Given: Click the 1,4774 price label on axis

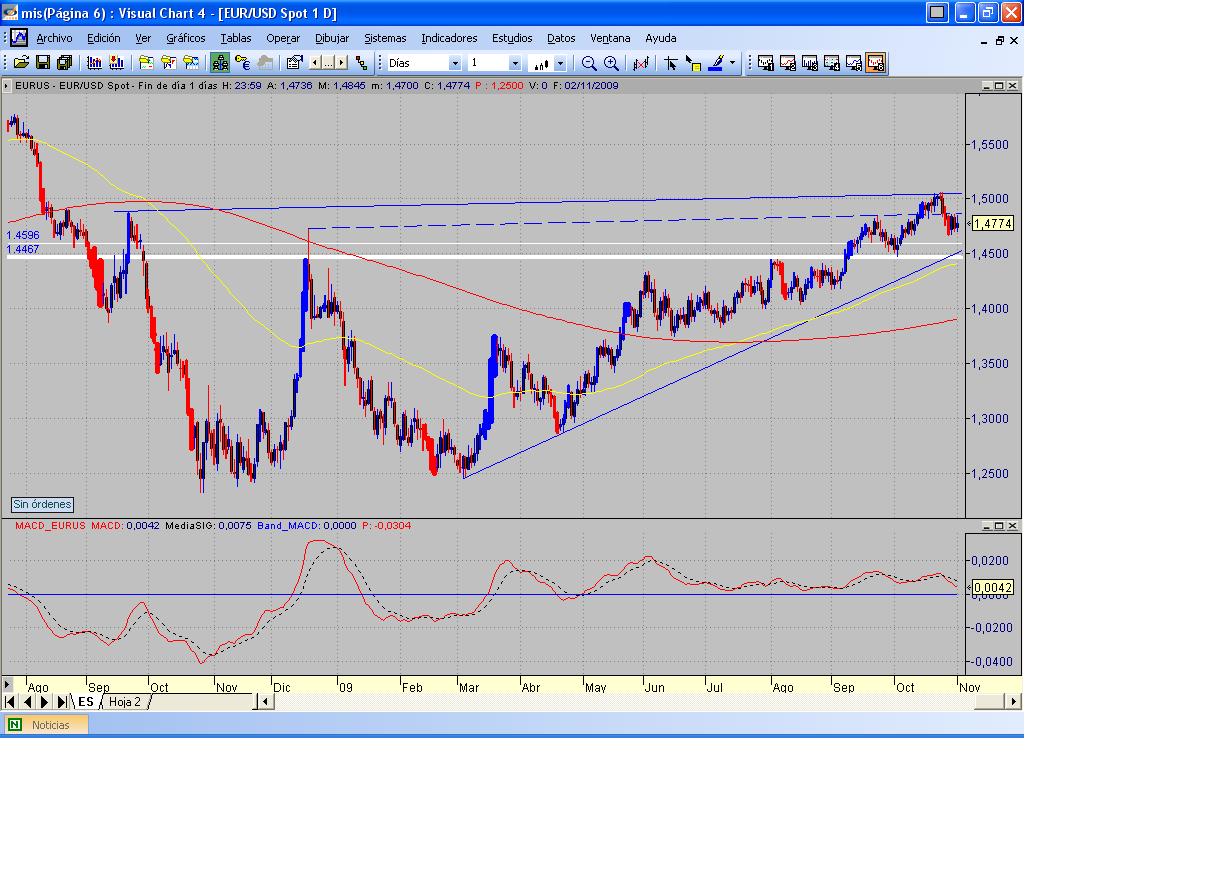Looking at the screenshot, I should click(x=993, y=224).
